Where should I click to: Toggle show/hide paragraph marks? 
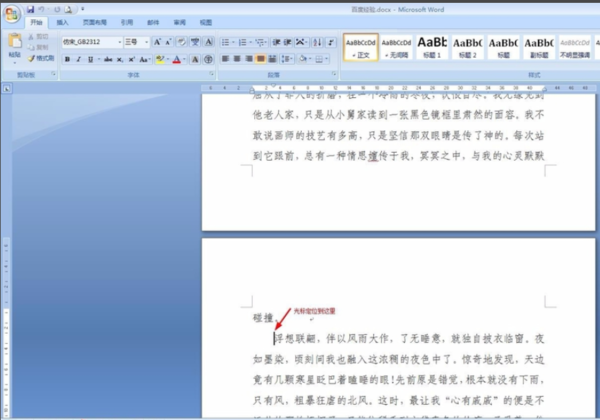tap(331, 42)
